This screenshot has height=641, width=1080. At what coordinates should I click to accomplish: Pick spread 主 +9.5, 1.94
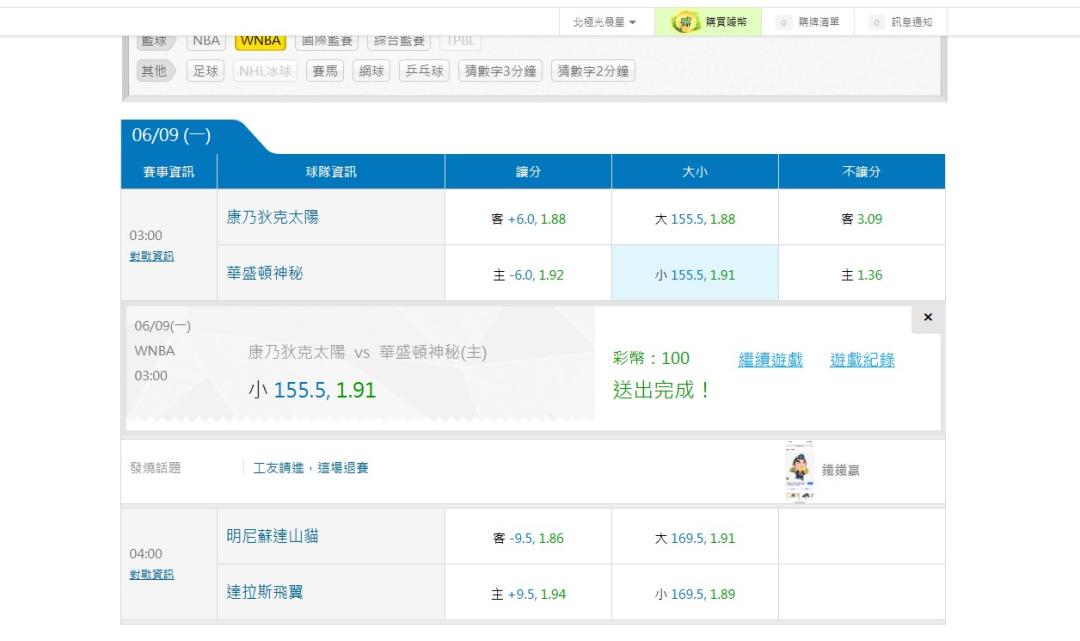pyautogui.click(x=528, y=593)
